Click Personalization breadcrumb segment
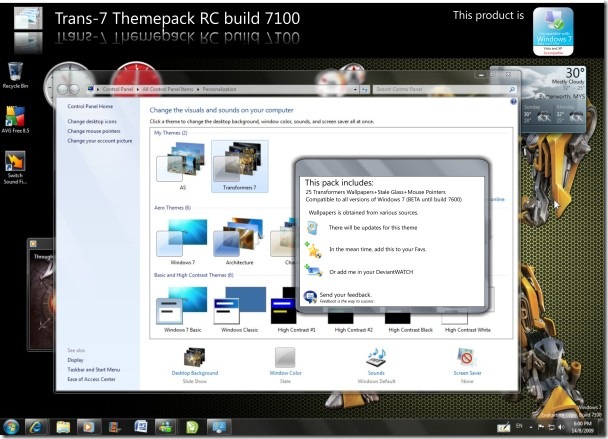This screenshot has height=439, width=608. [219, 89]
